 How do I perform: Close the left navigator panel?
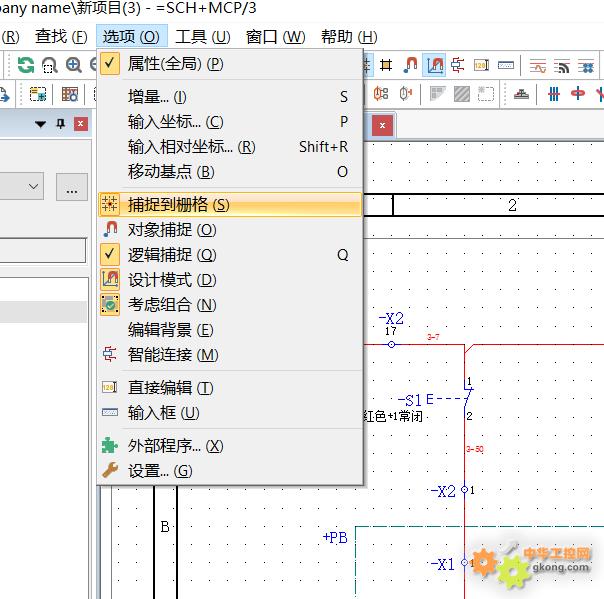pos(81,124)
